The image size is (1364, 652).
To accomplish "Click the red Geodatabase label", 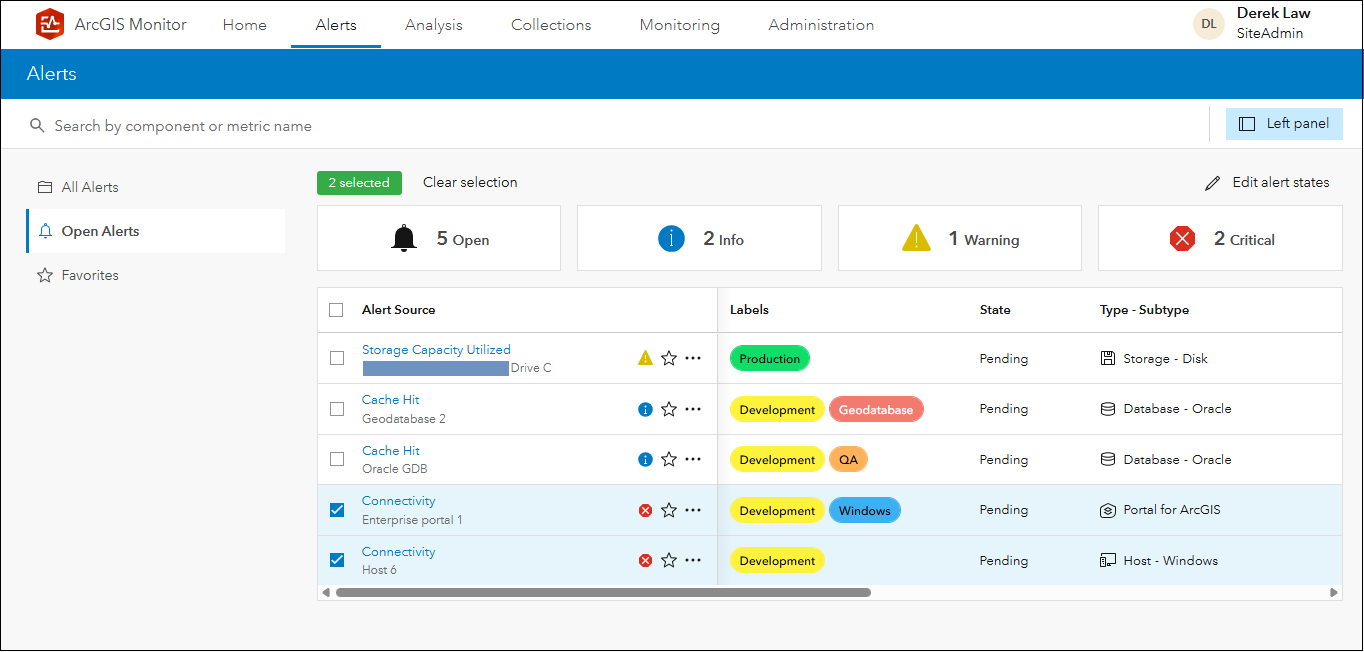I will click(x=876, y=410).
